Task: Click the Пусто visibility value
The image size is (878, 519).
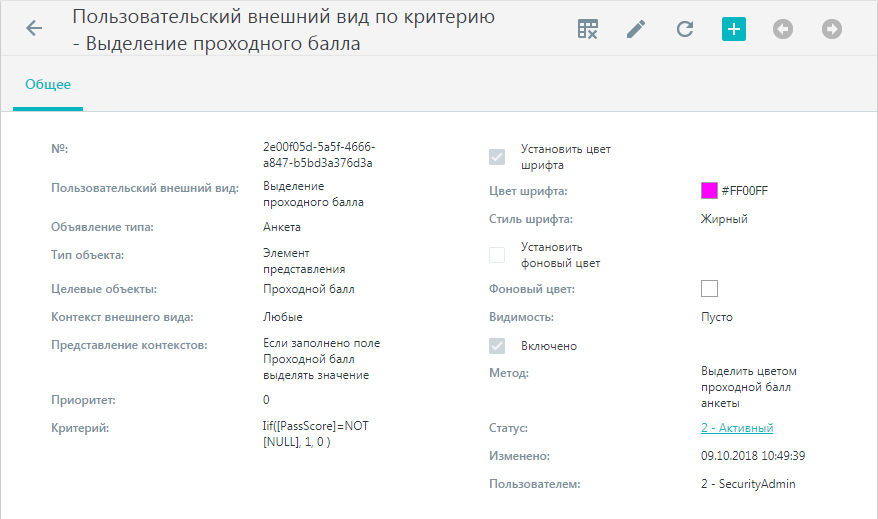Action: pos(717,317)
